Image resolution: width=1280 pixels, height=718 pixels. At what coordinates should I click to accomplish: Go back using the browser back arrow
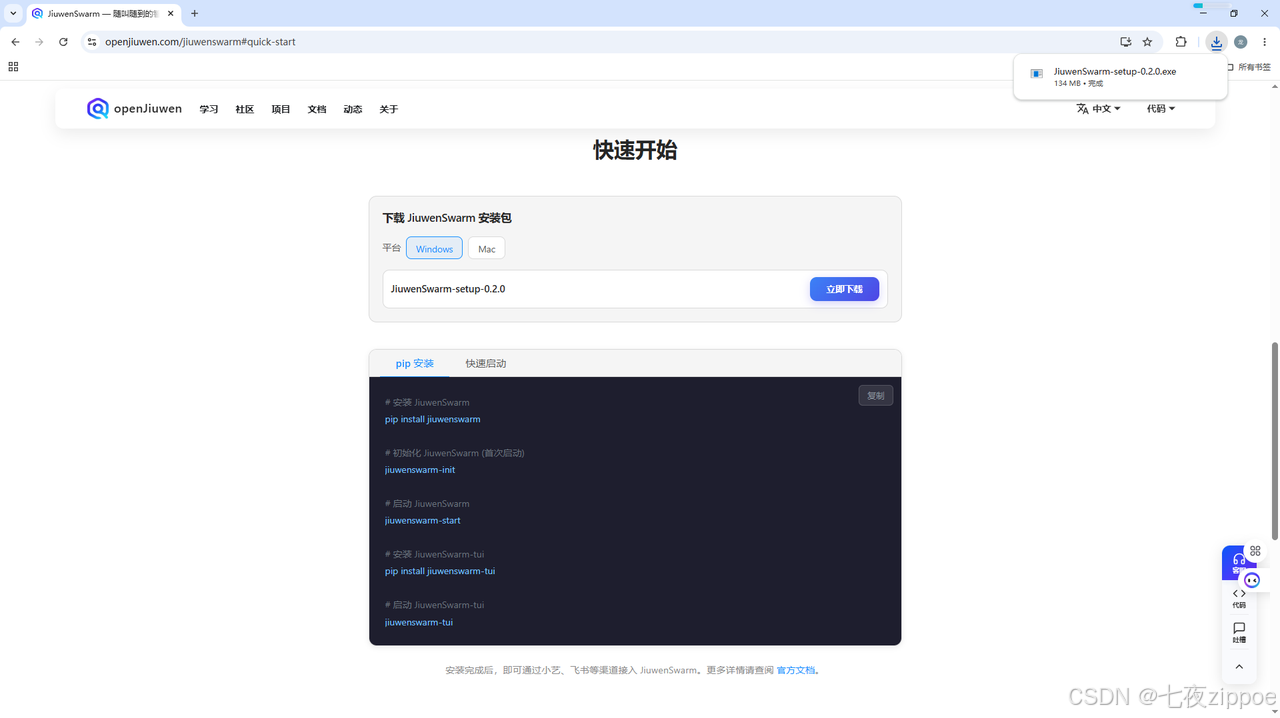pos(15,42)
